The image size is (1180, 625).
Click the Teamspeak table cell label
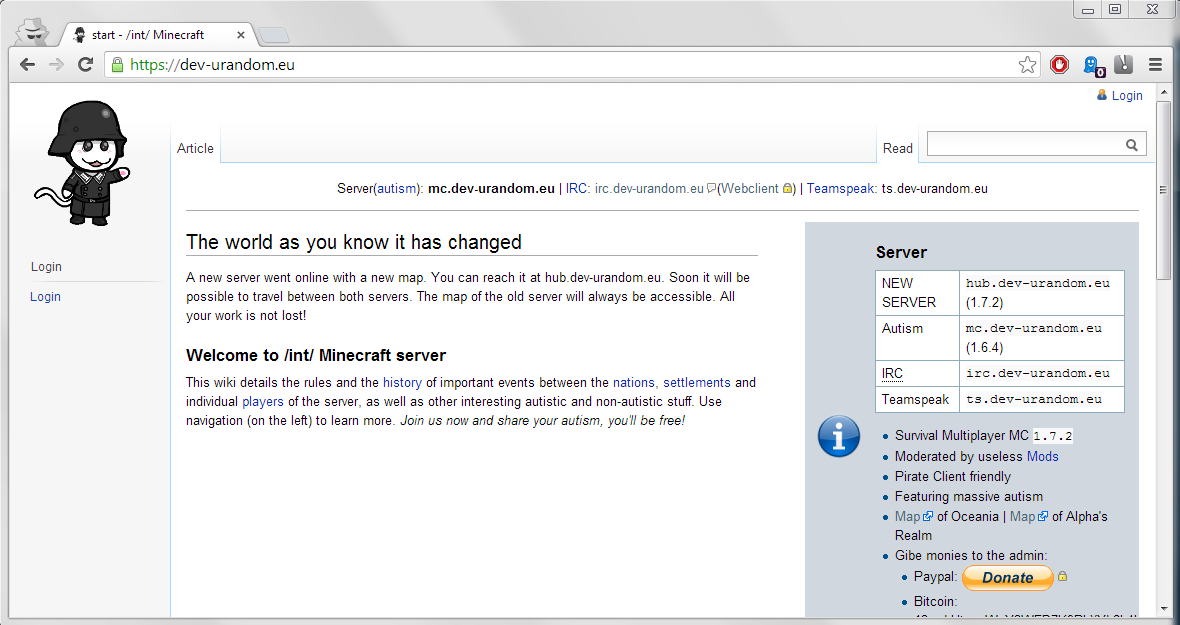[916, 399]
